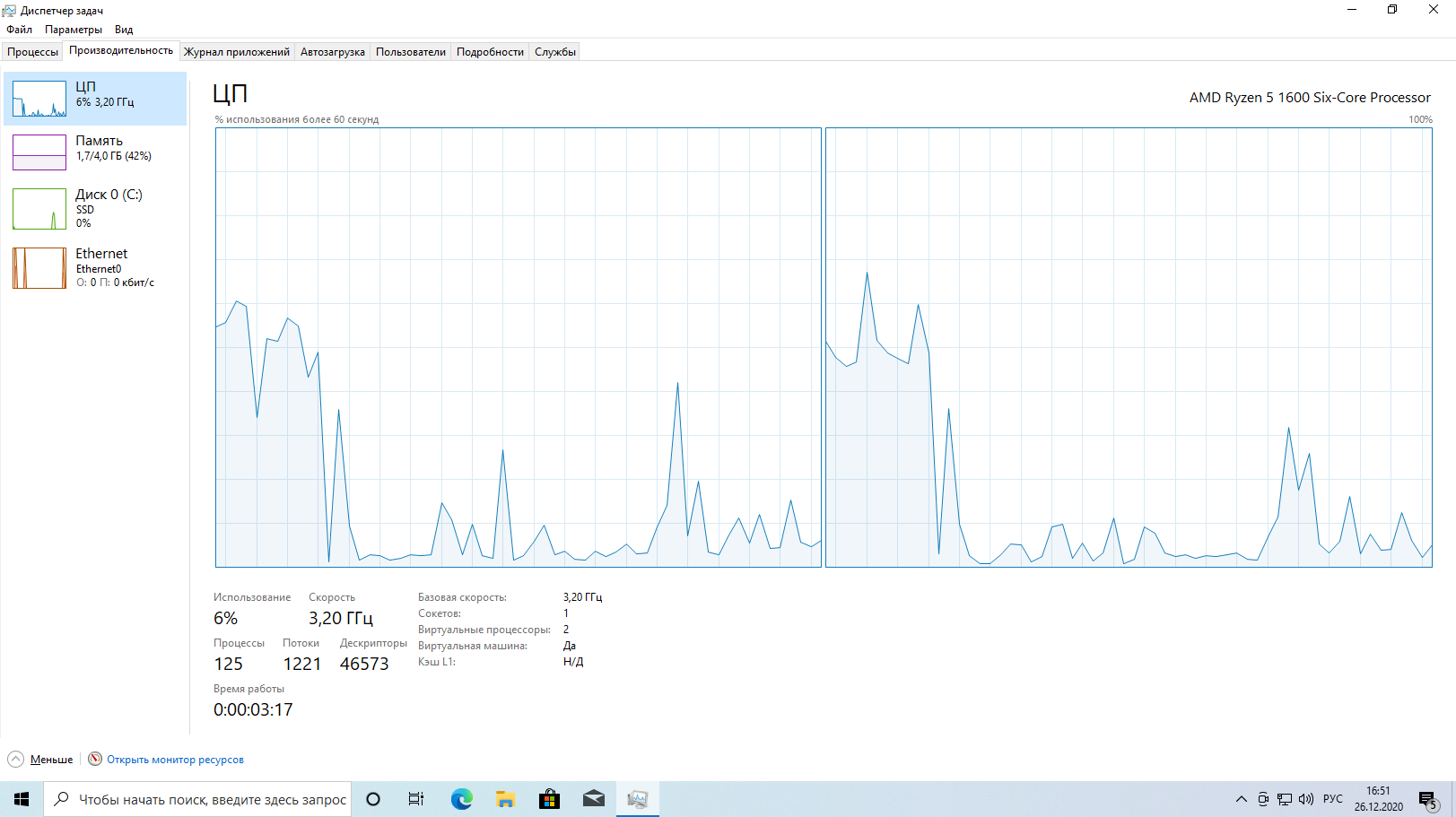Screen dimensions: 1456x817
Task: Click the taskbar search input field
Action: (x=212, y=799)
